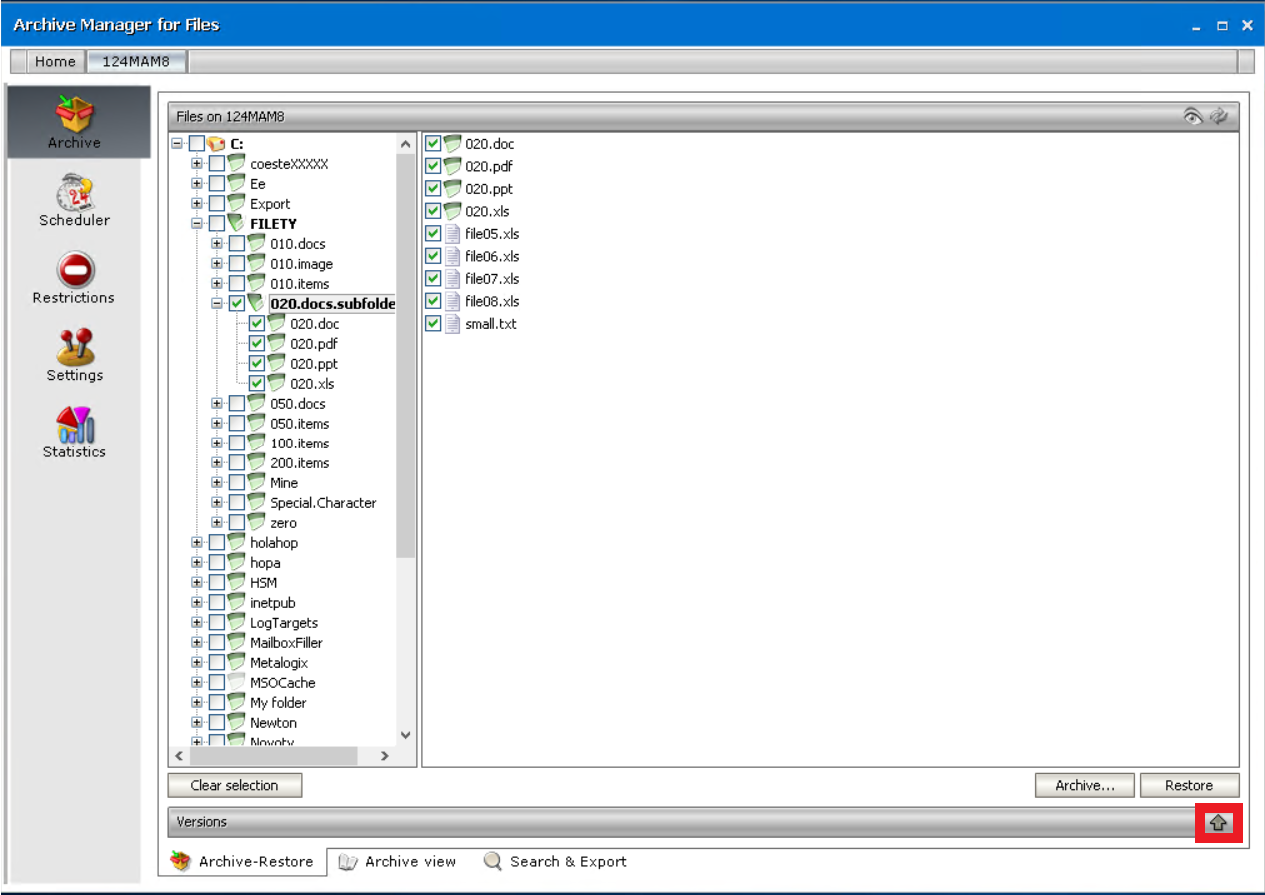Viewport: 1265px width, 895px height.
Task: Uncheck the 020.pdf checkbox in the file list
Action: [x=433, y=166]
